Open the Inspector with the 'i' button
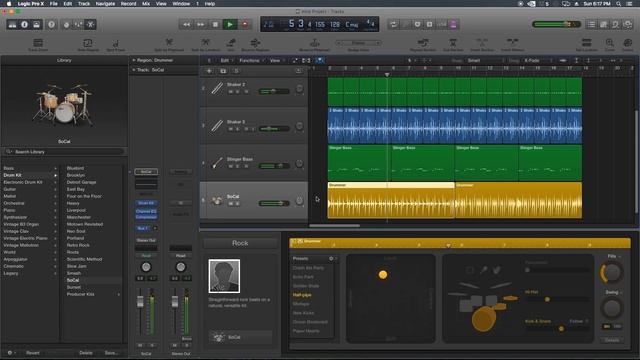 [24, 24]
